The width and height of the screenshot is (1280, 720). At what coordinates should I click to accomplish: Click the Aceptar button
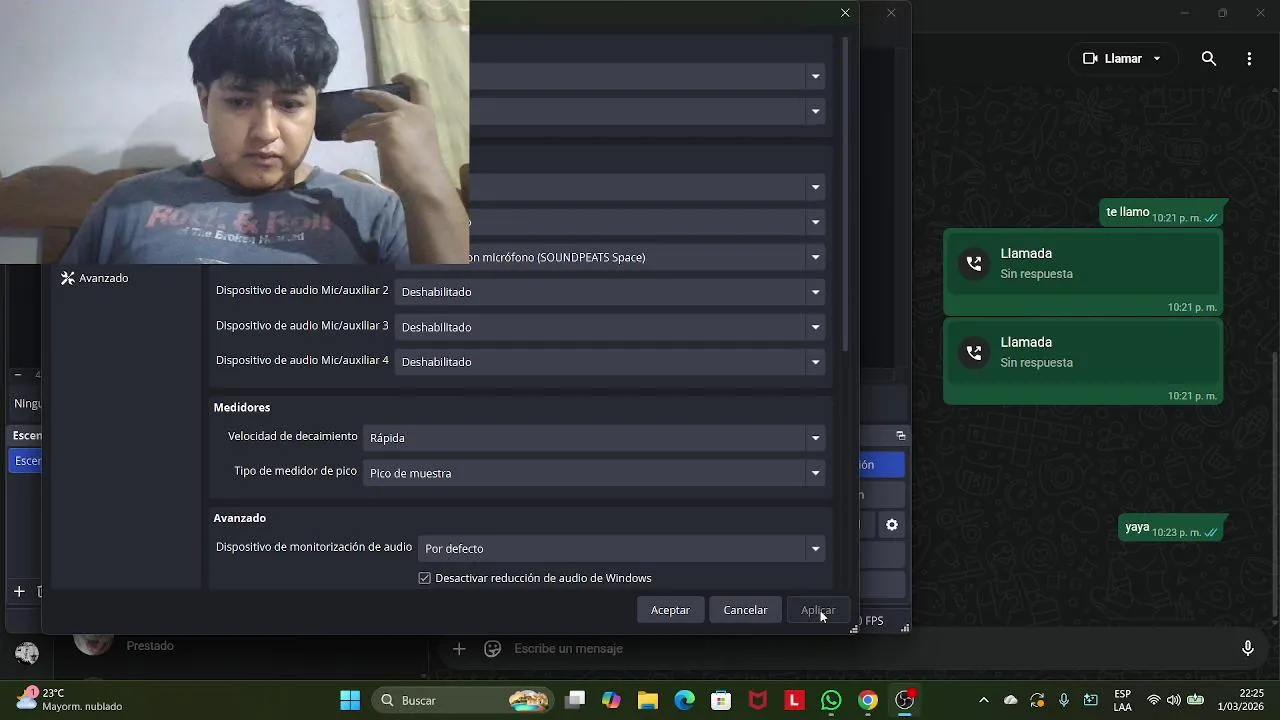click(670, 610)
